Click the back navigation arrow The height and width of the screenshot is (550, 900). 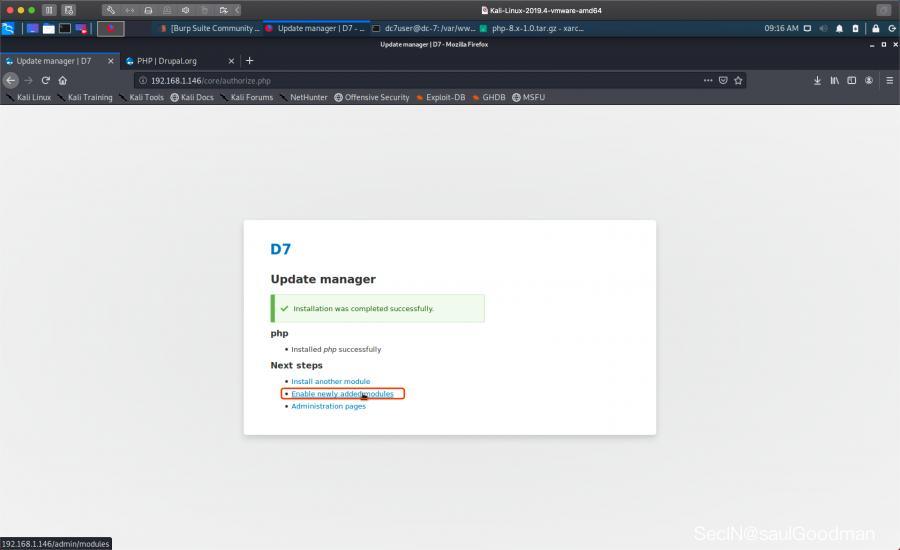[x=11, y=80]
